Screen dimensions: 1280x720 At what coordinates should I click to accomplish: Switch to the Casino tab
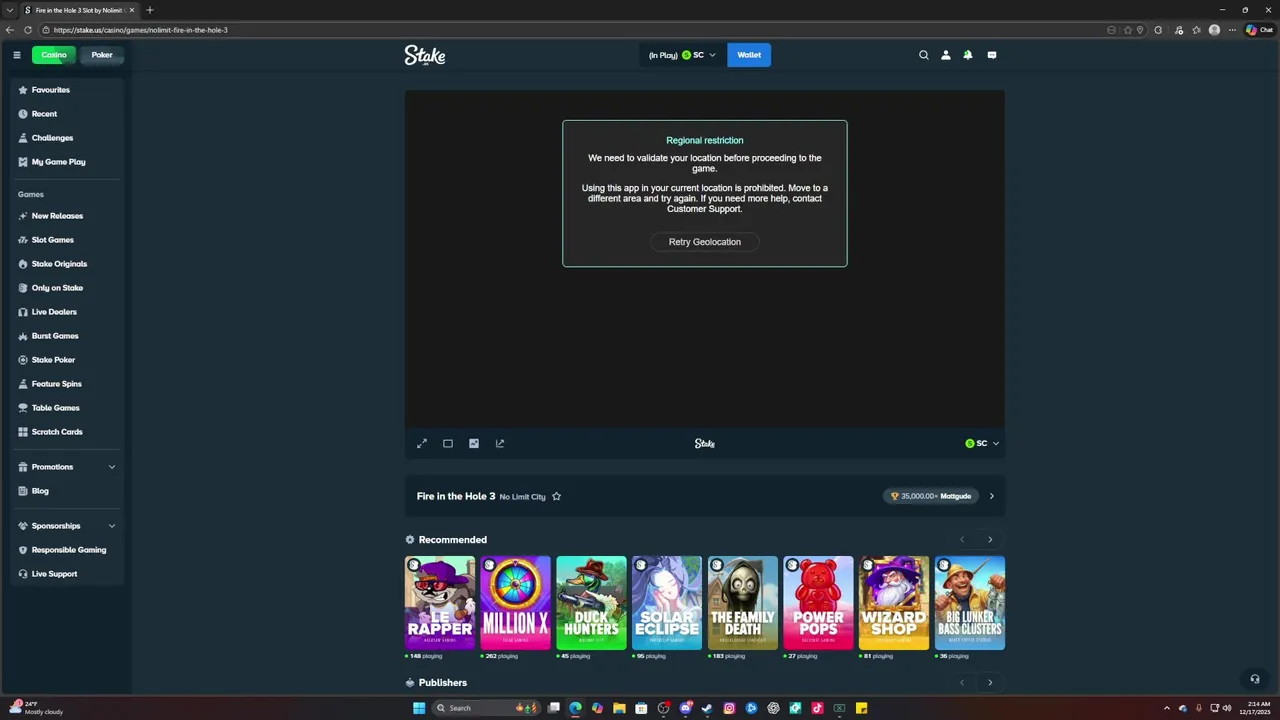54,55
